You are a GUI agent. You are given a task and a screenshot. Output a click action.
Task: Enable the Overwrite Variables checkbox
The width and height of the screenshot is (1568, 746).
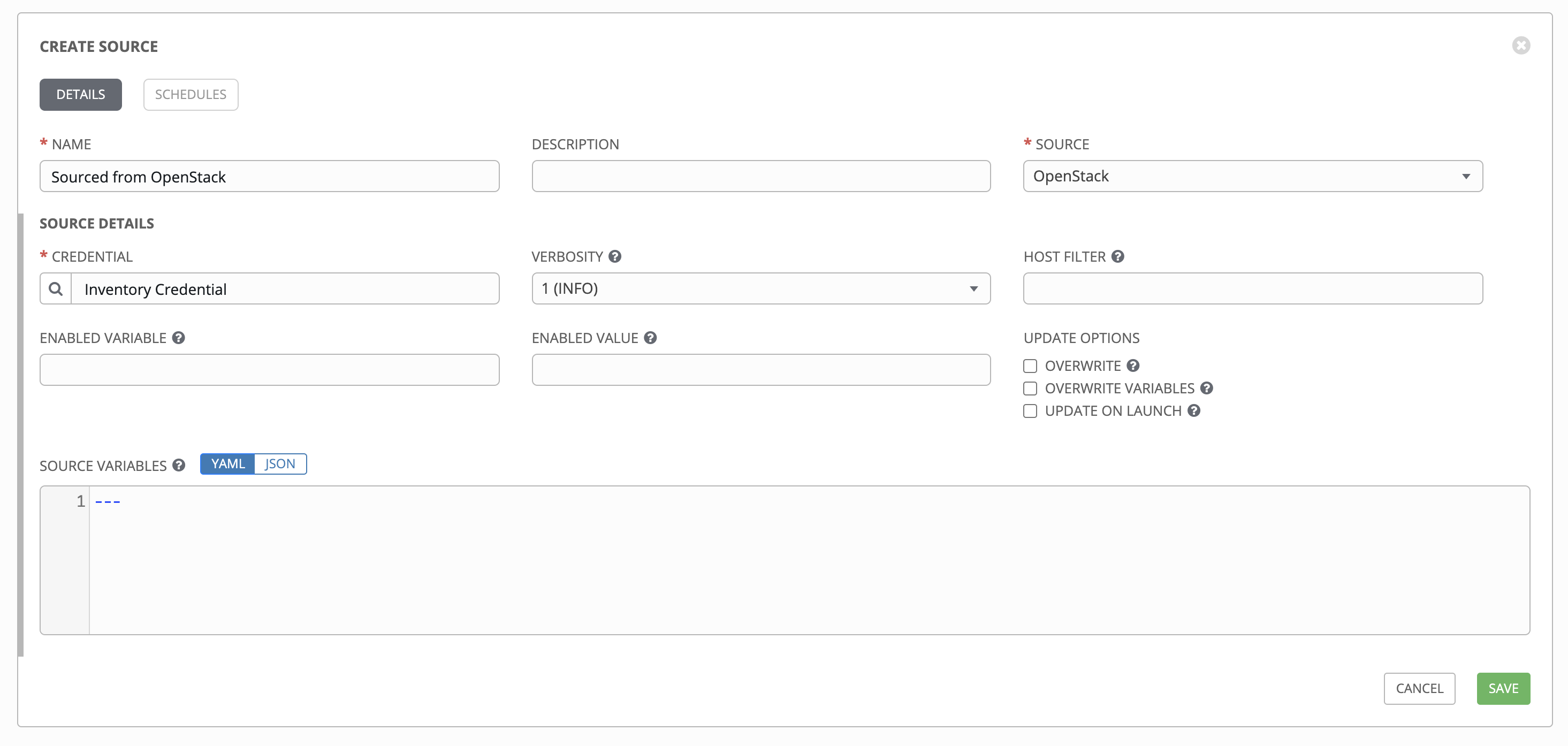tap(1030, 388)
